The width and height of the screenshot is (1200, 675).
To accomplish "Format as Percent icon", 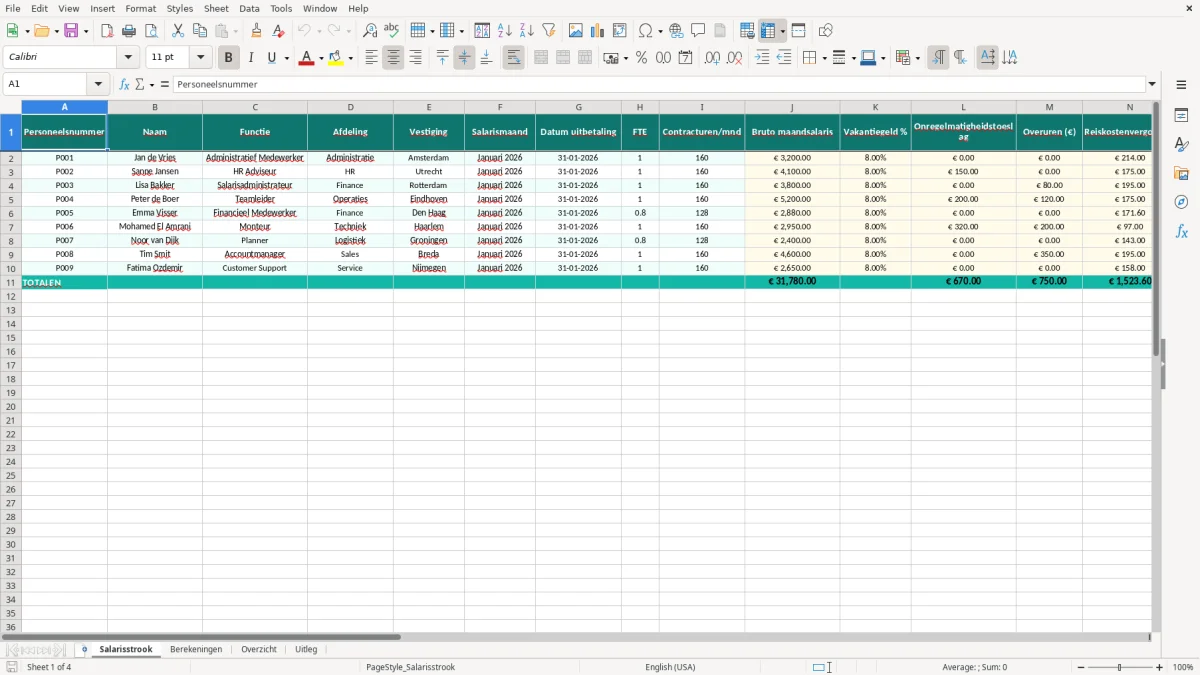I will pos(642,58).
